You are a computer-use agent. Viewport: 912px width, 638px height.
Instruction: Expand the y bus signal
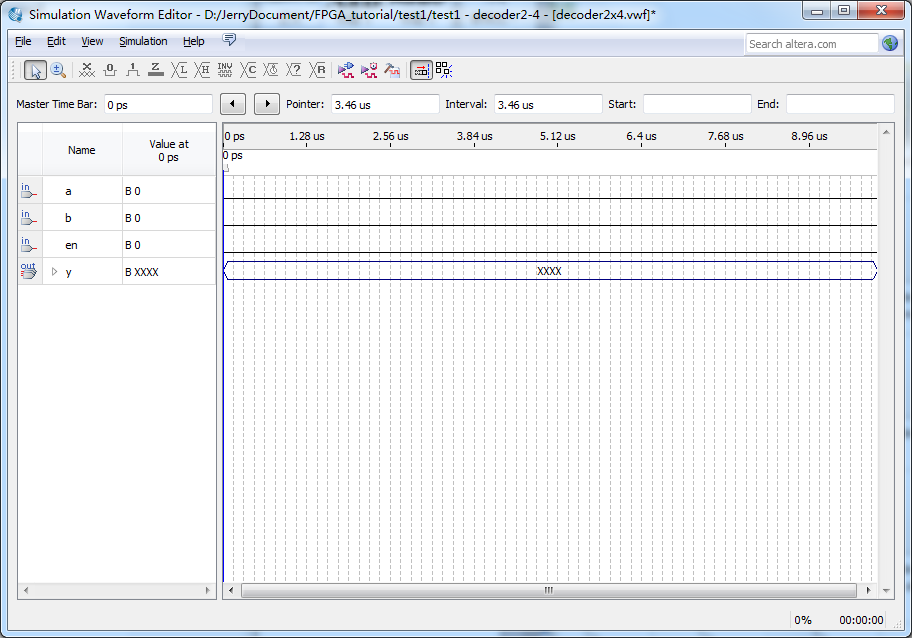(x=55, y=271)
